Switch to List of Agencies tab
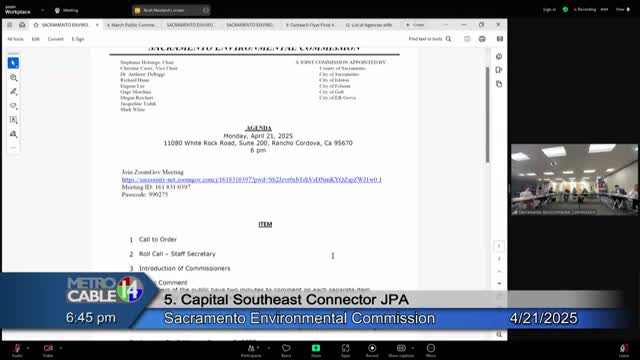Screen dimensions: 640x360 click(x=369, y=25)
